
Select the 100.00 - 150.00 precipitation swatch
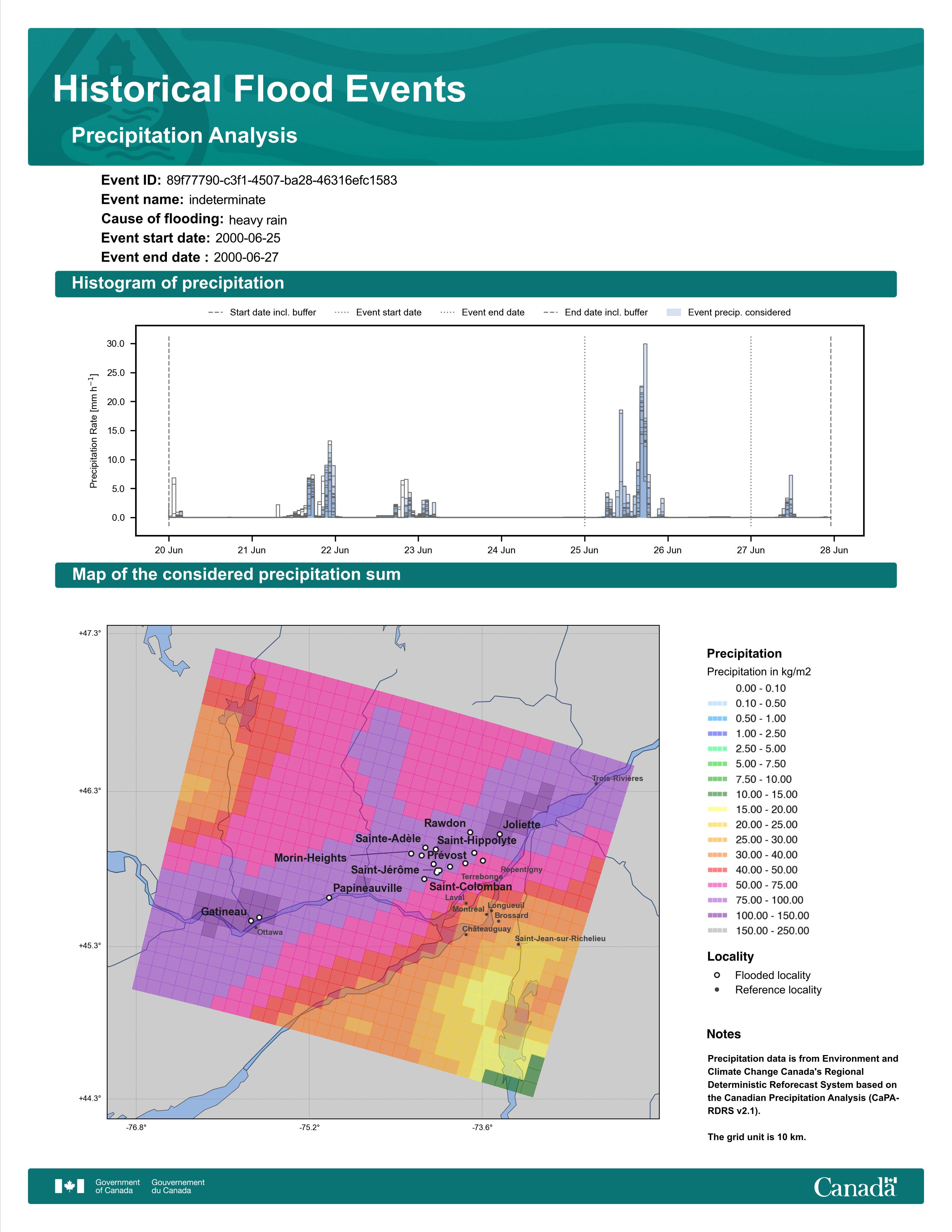pos(718,915)
